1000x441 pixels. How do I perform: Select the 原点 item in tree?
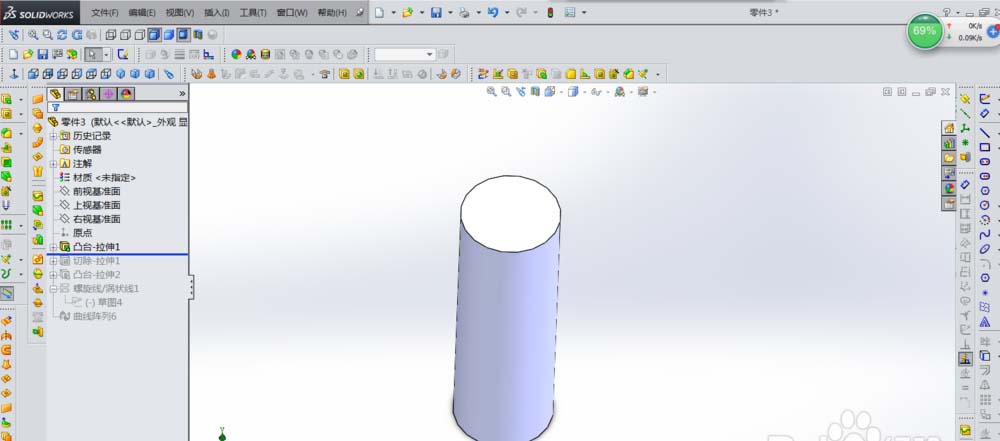pos(76,233)
